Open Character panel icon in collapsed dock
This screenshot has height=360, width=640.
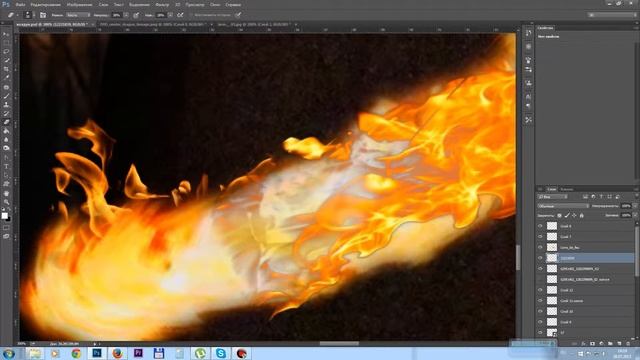tap(529, 97)
